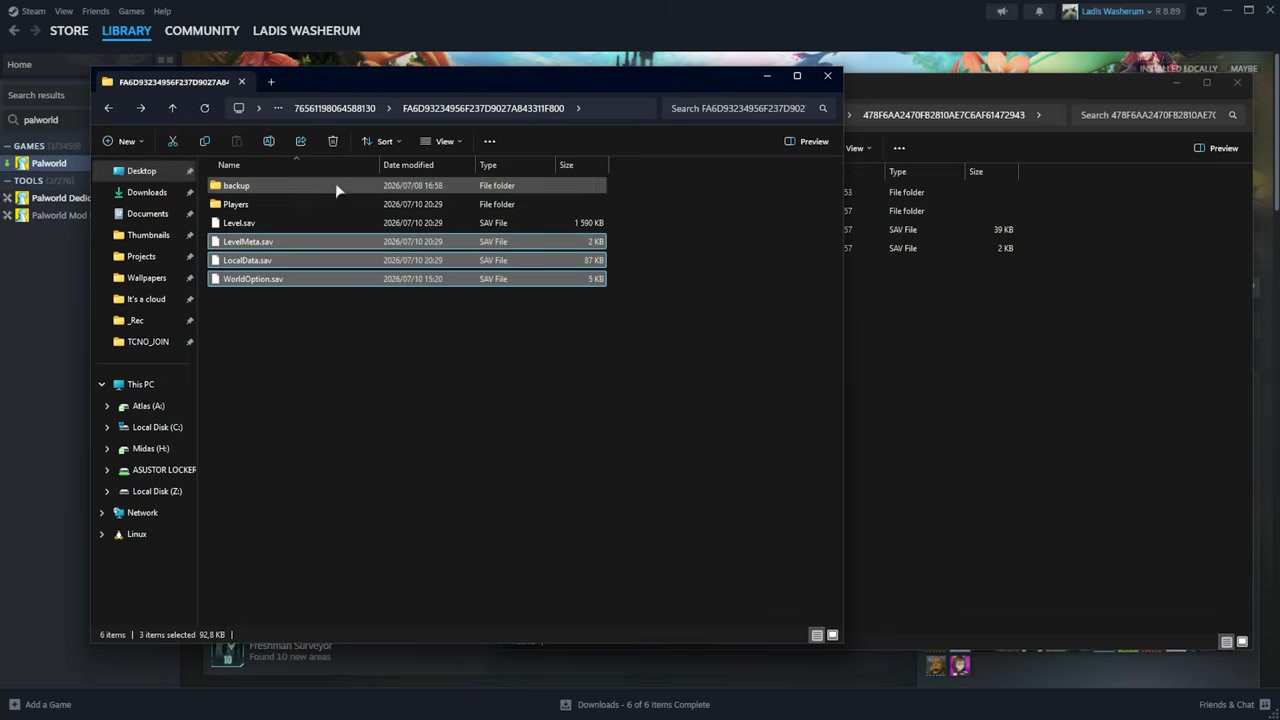
Task: Expand the Linux tree node
Action: click(x=101, y=534)
